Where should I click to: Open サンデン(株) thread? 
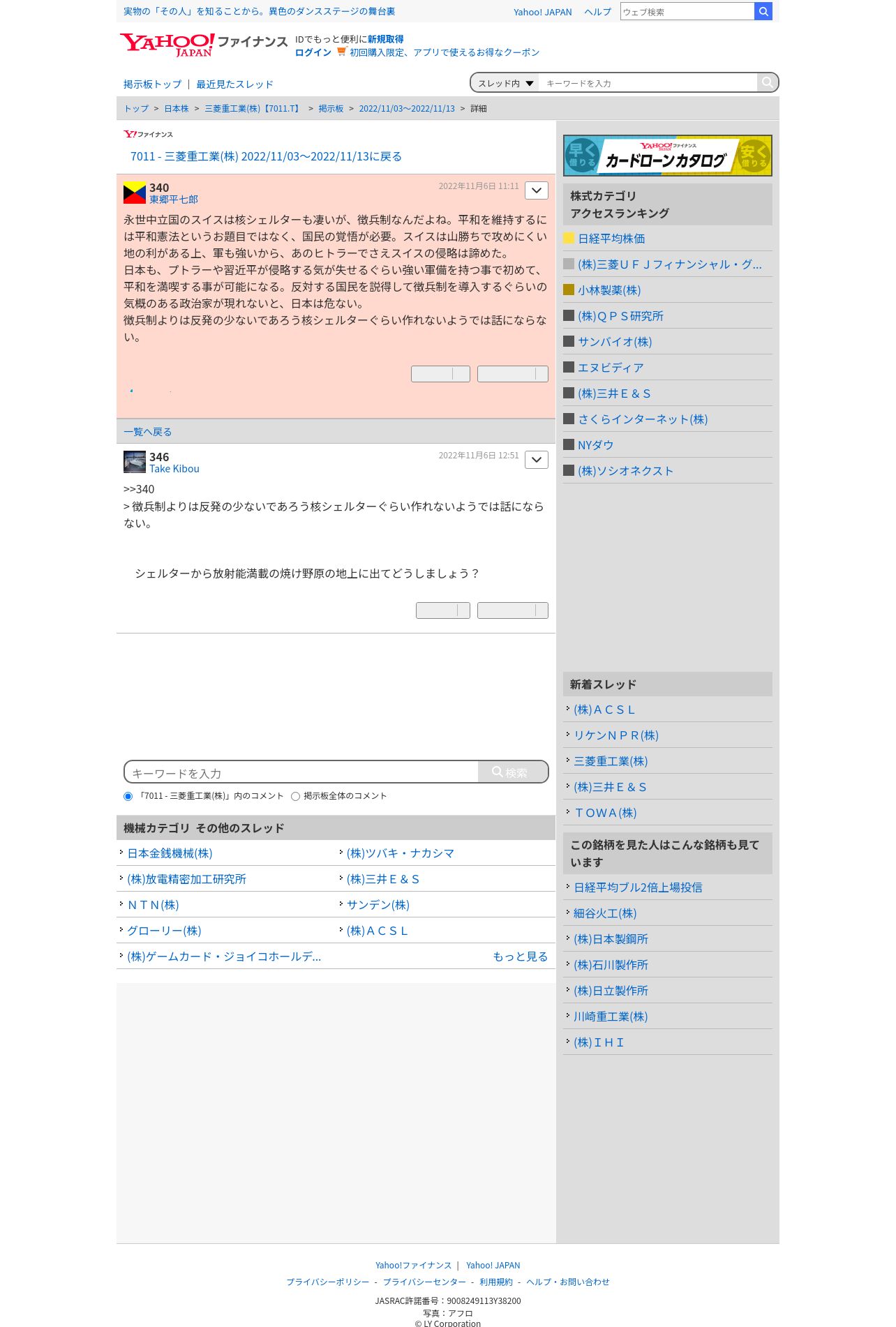point(378,905)
